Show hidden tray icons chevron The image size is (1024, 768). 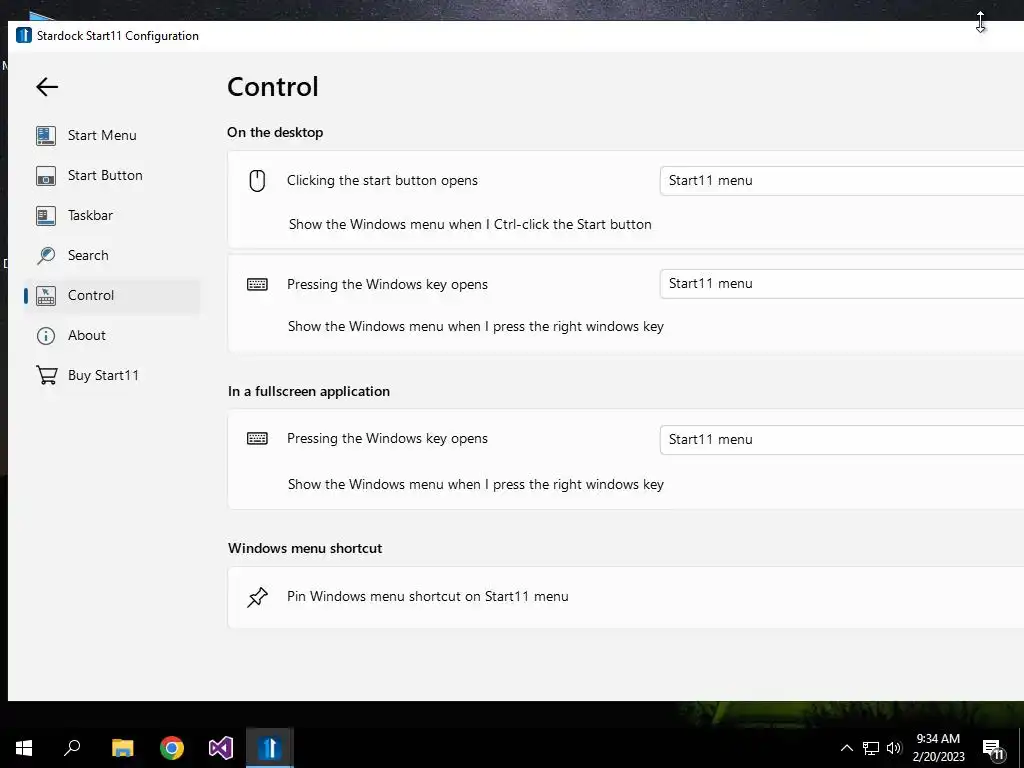[x=846, y=748]
